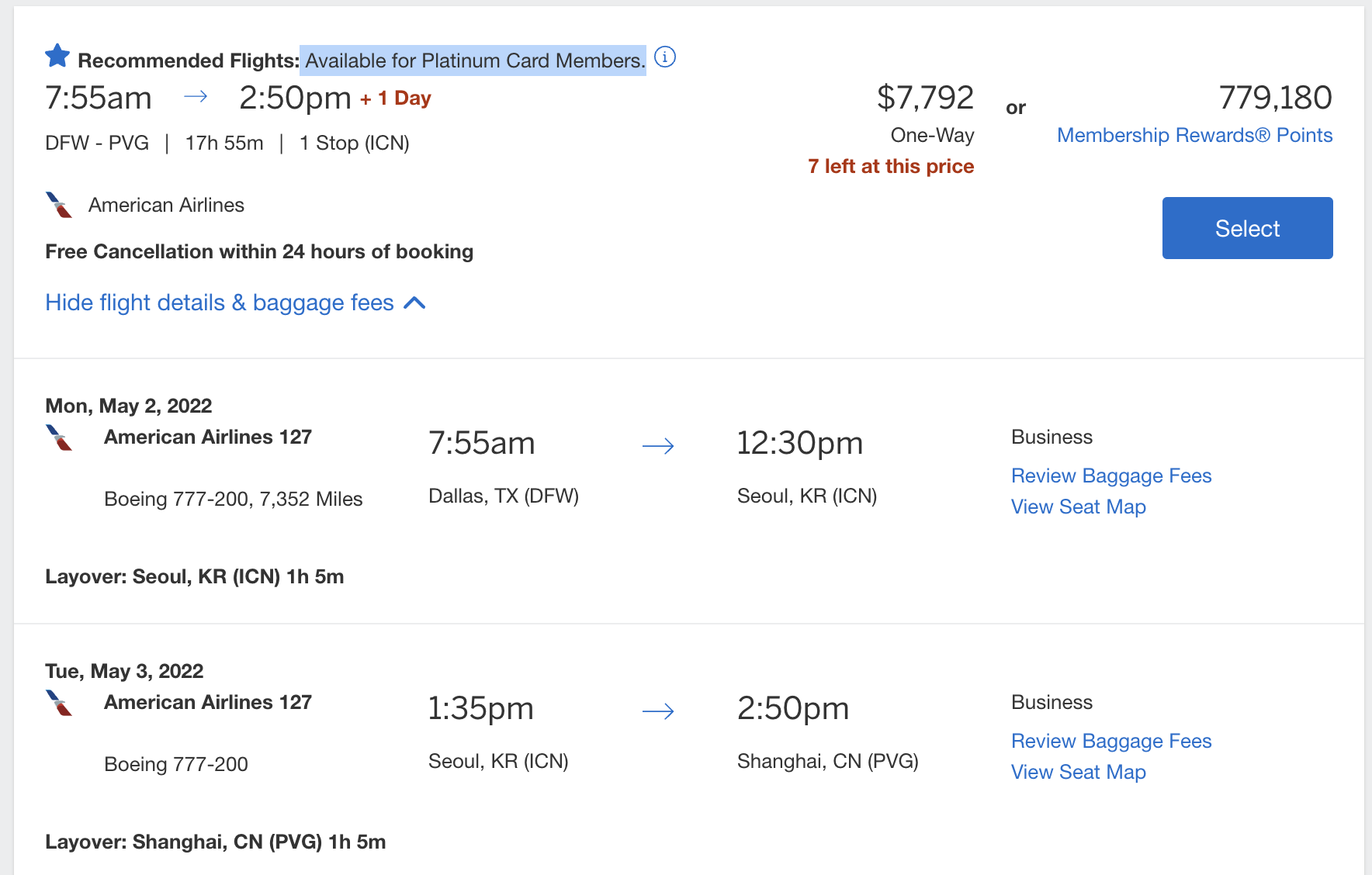Click the blue star recommended flights icon
The width and height of the screenshot is (1372, 875).
click(x=57, y=57)
